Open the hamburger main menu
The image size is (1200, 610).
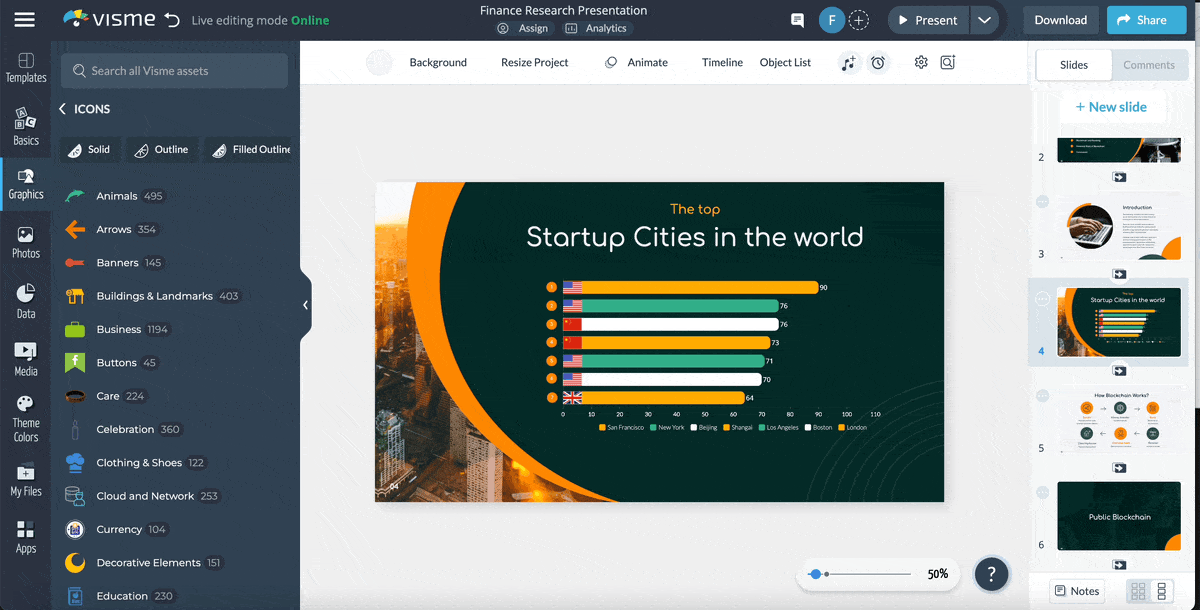click(x=25, y=20)
